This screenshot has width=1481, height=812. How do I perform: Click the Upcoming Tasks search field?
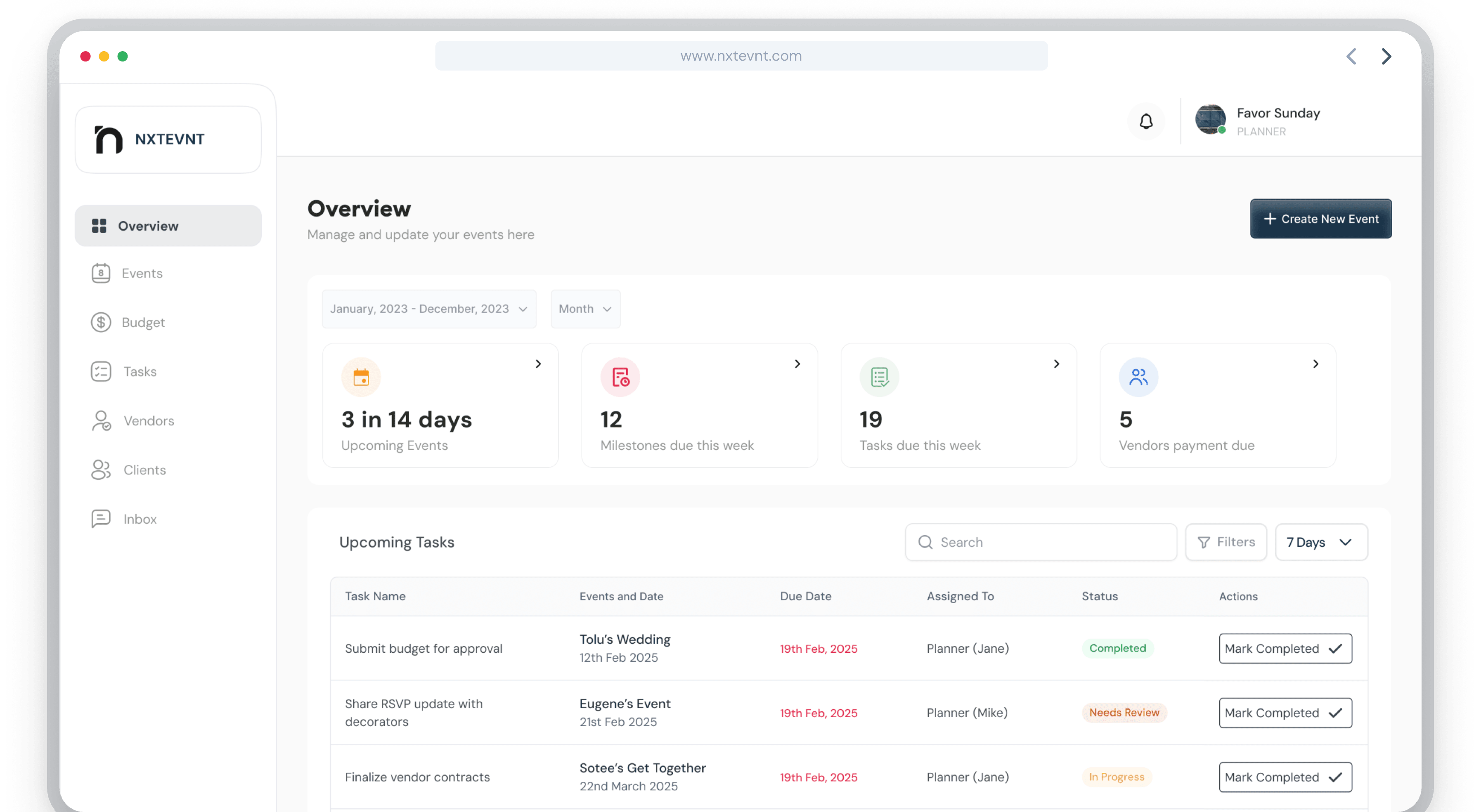1041,542
